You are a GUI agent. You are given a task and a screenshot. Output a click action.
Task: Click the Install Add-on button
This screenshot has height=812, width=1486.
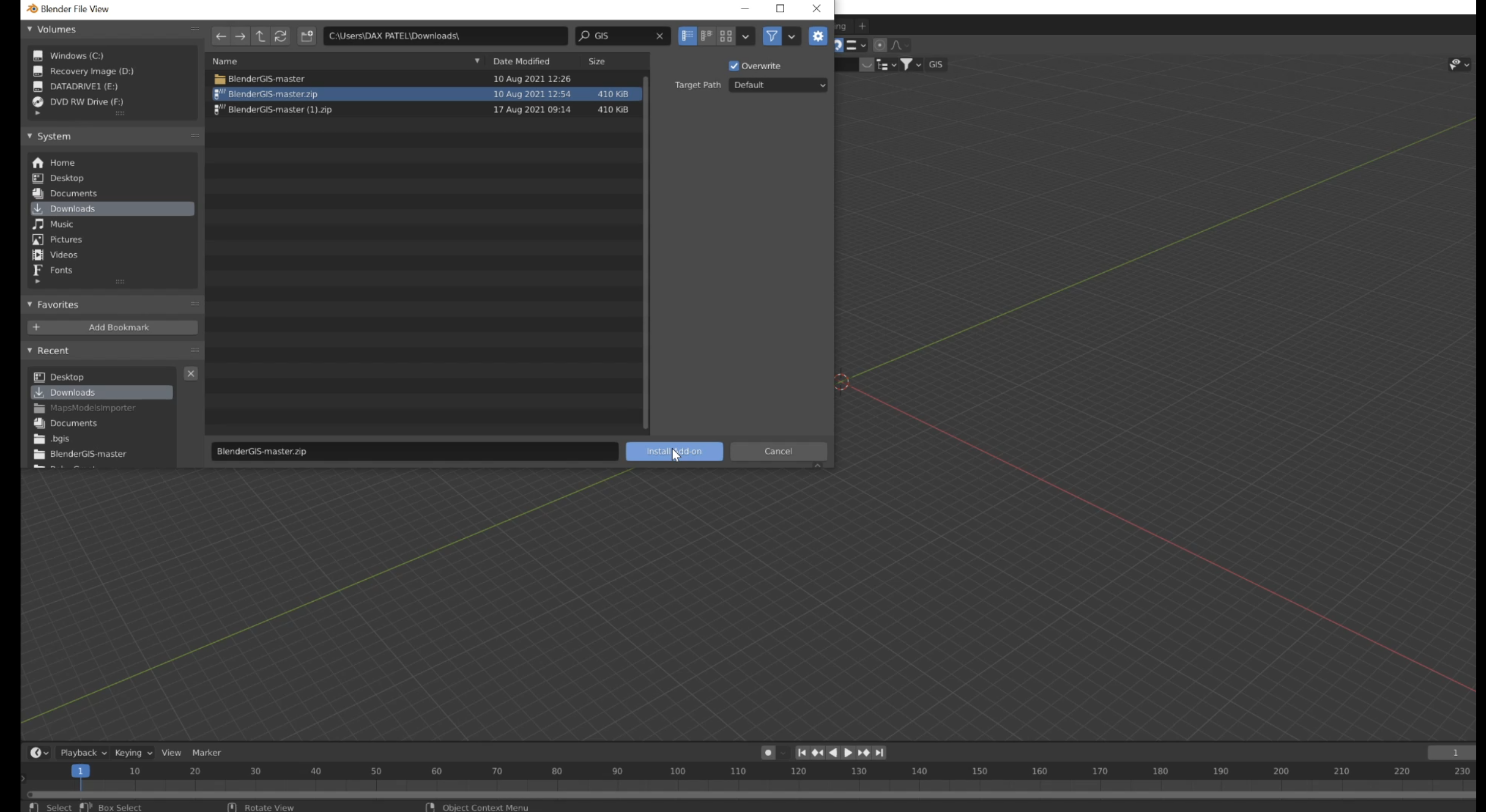click(674, 452)
